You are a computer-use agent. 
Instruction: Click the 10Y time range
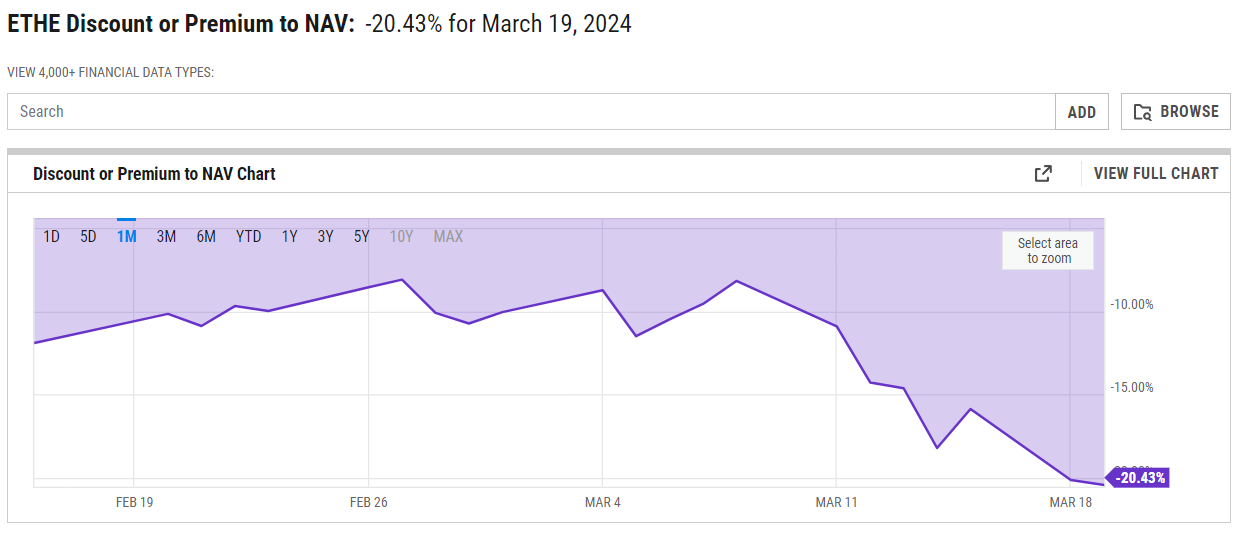(401, 237)
